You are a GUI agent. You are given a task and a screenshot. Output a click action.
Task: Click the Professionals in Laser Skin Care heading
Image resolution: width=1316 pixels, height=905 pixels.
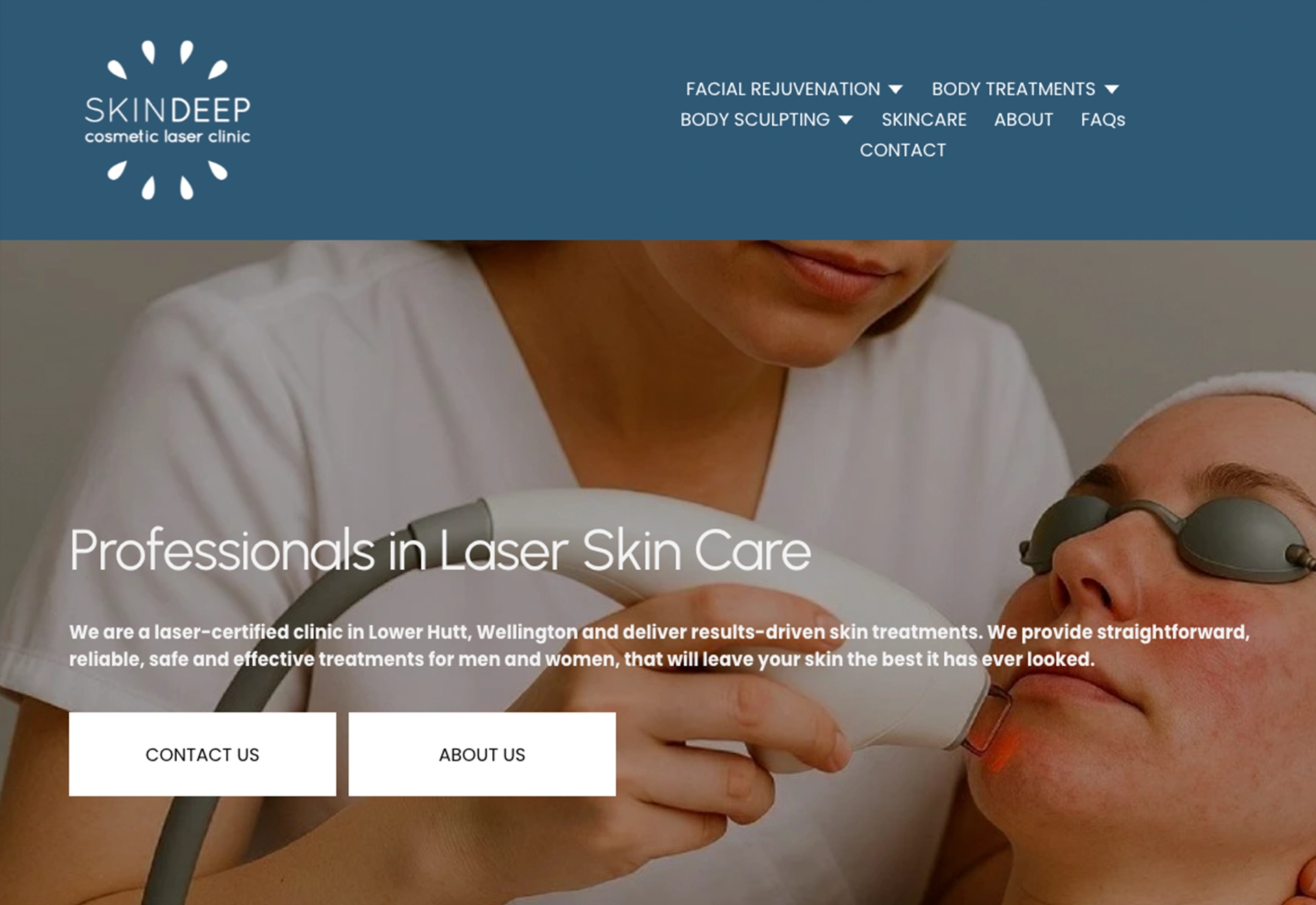(440, 551)
